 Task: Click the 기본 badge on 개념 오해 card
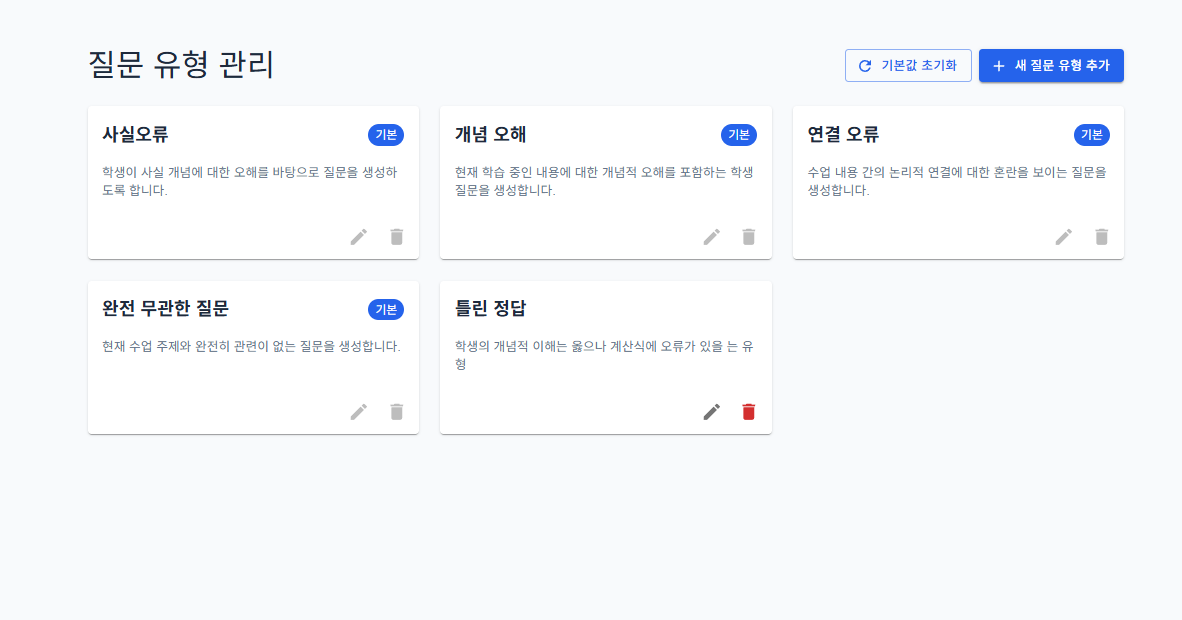[739, 135]
